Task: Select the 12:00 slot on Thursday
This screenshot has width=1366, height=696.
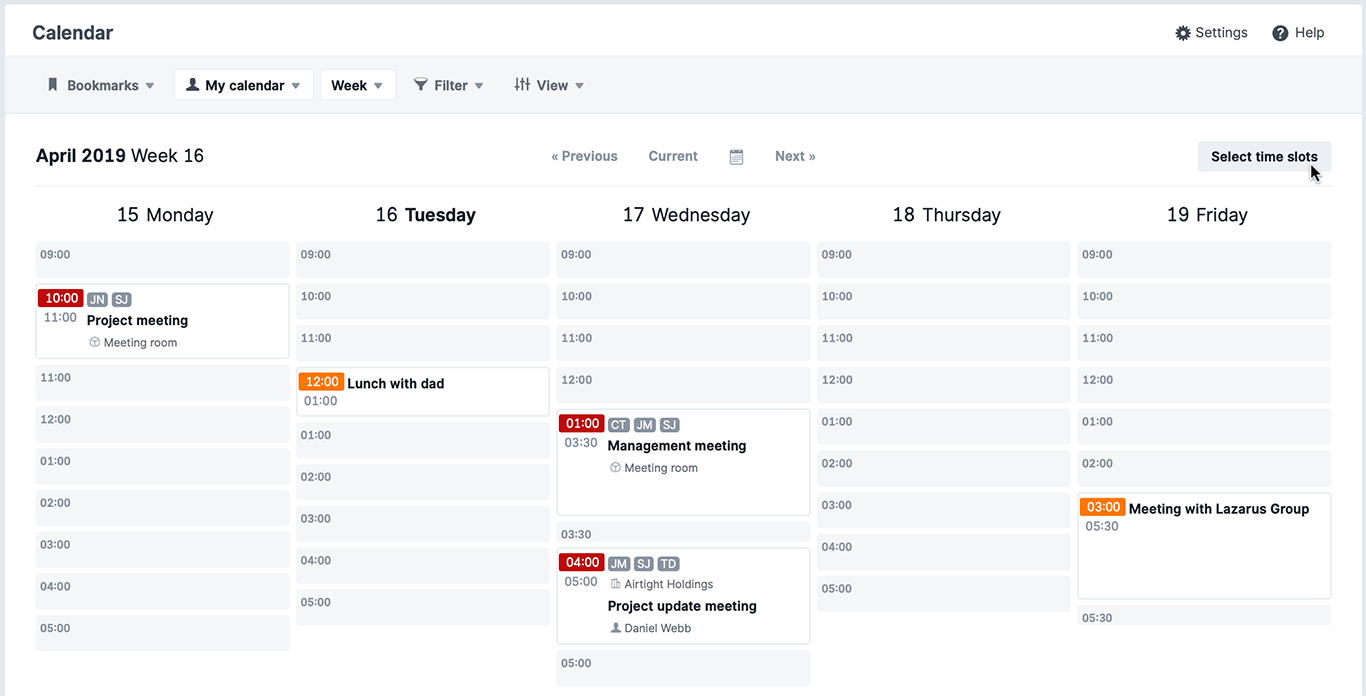Action: [x=944, y=386]
